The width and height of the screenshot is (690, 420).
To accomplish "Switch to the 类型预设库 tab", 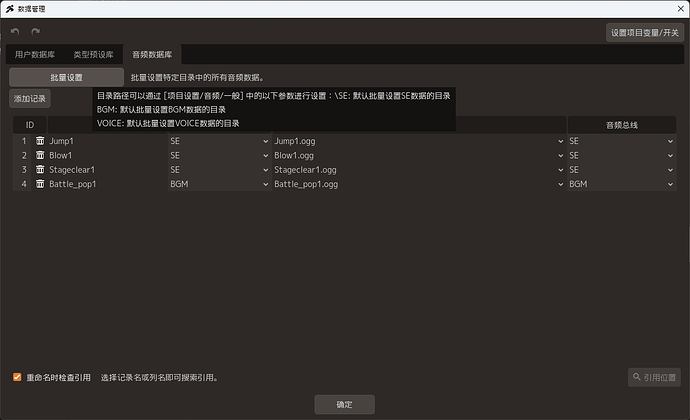I will [x=93, y=55].
